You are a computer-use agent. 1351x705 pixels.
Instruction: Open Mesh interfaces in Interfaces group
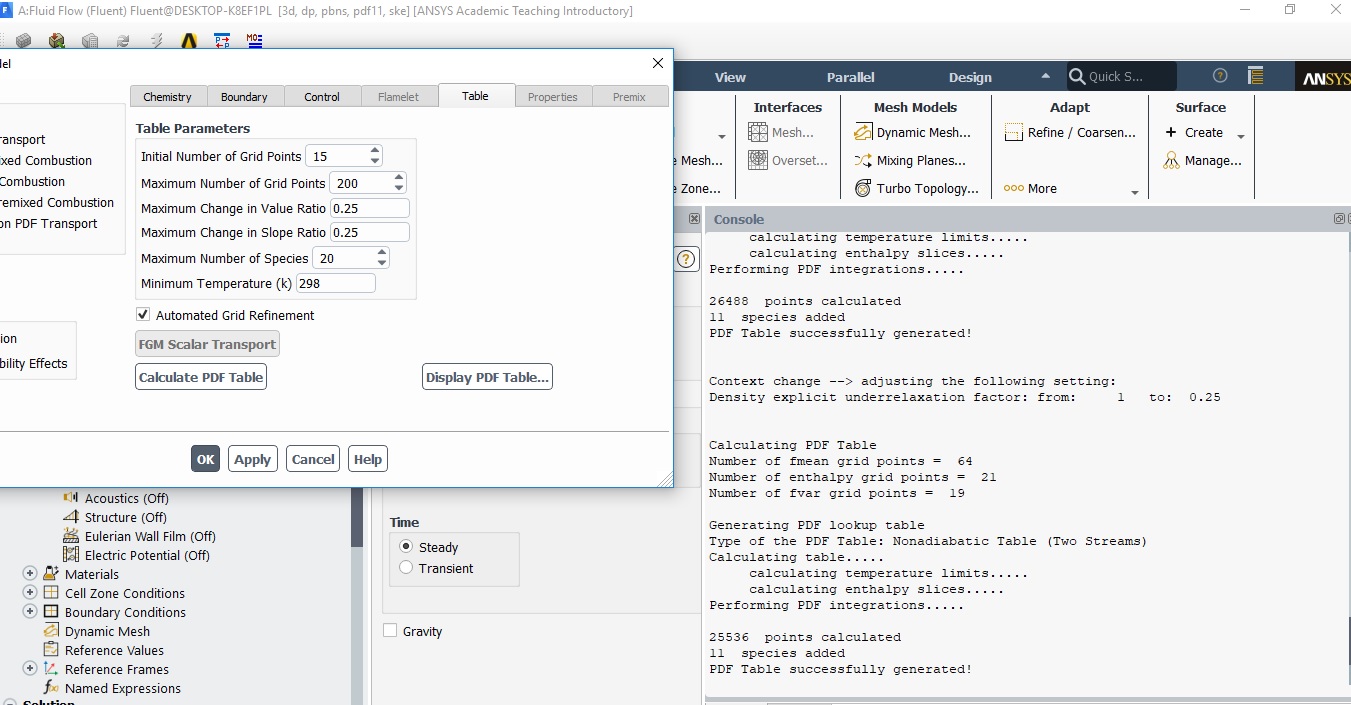(x=781, y=132)
